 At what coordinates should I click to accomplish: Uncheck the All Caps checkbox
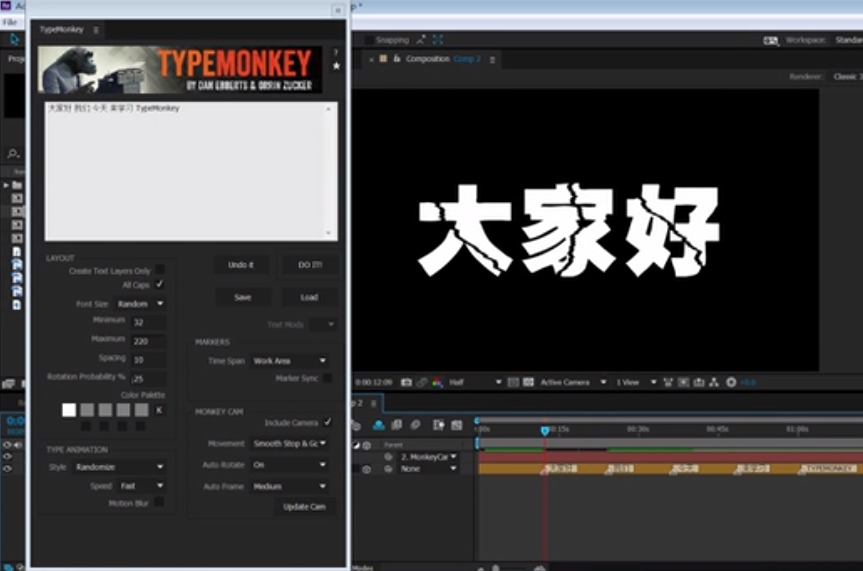tap(160, 284)
